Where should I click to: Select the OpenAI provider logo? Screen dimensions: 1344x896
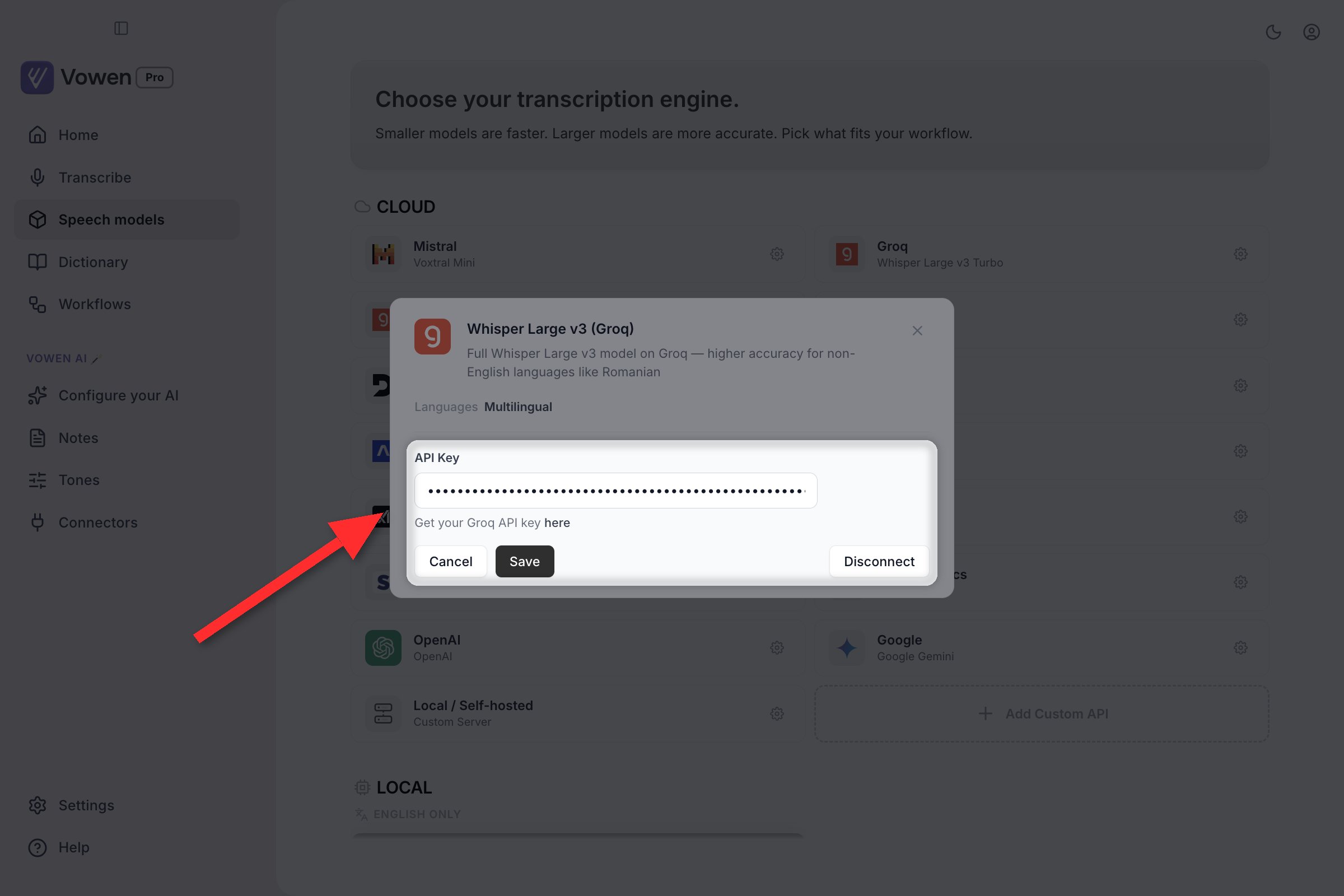click(383, 647)
